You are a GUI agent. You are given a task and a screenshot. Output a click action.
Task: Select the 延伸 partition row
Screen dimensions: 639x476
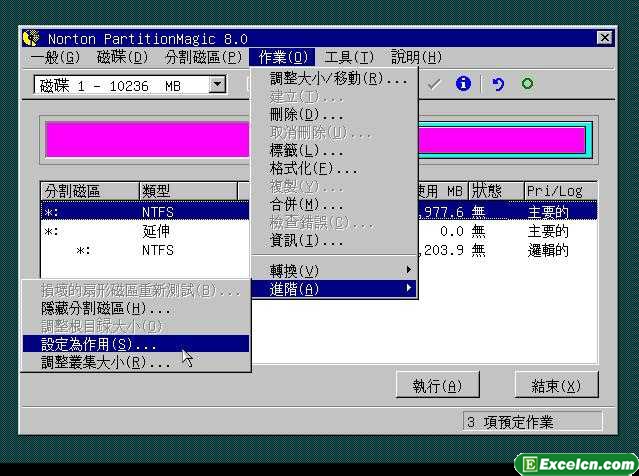click(x=319, y=231)
